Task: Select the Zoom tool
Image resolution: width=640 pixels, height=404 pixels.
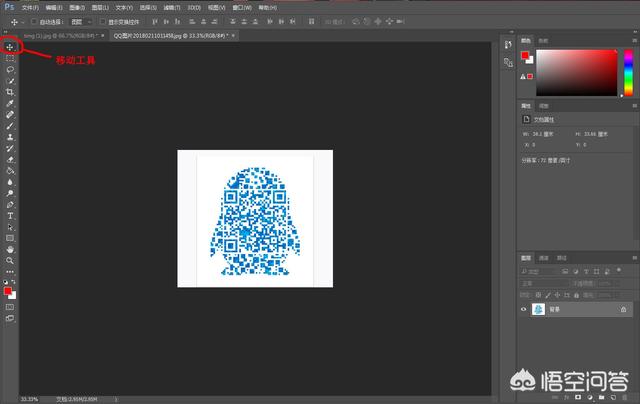Action: (10, 260)
